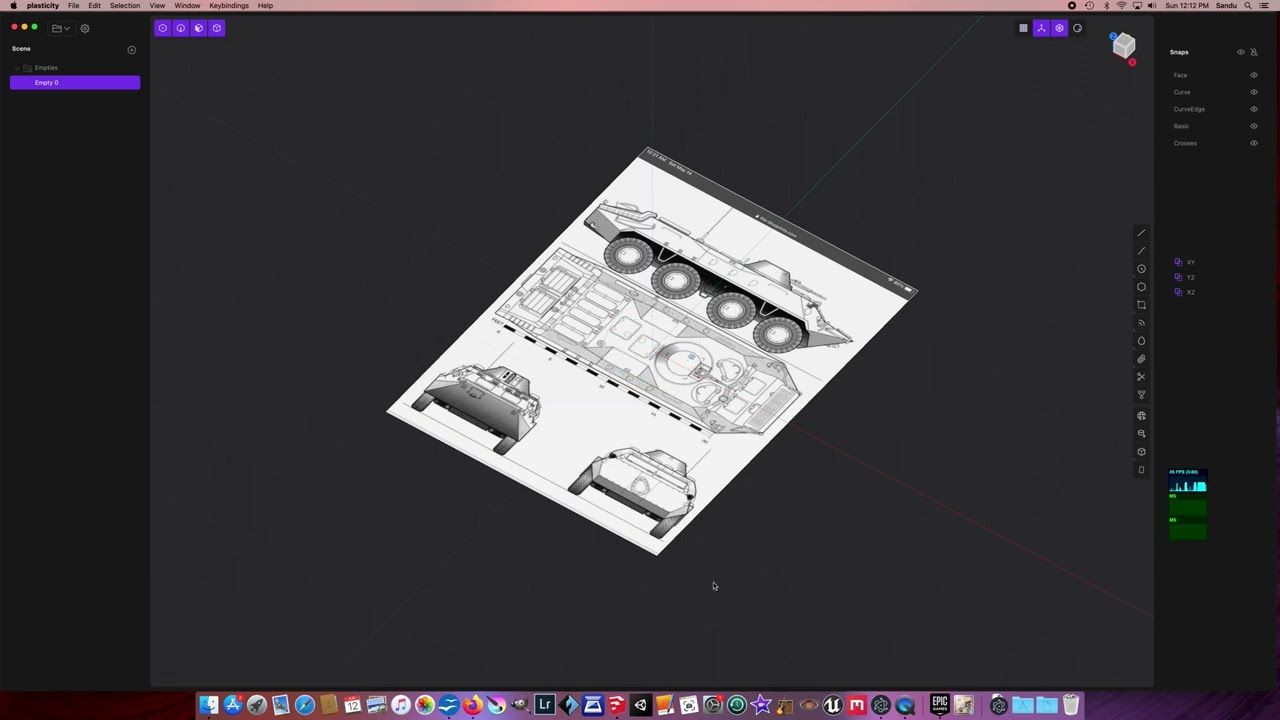
Task: Open the Window menu
Action: click(x=187, y=6)
